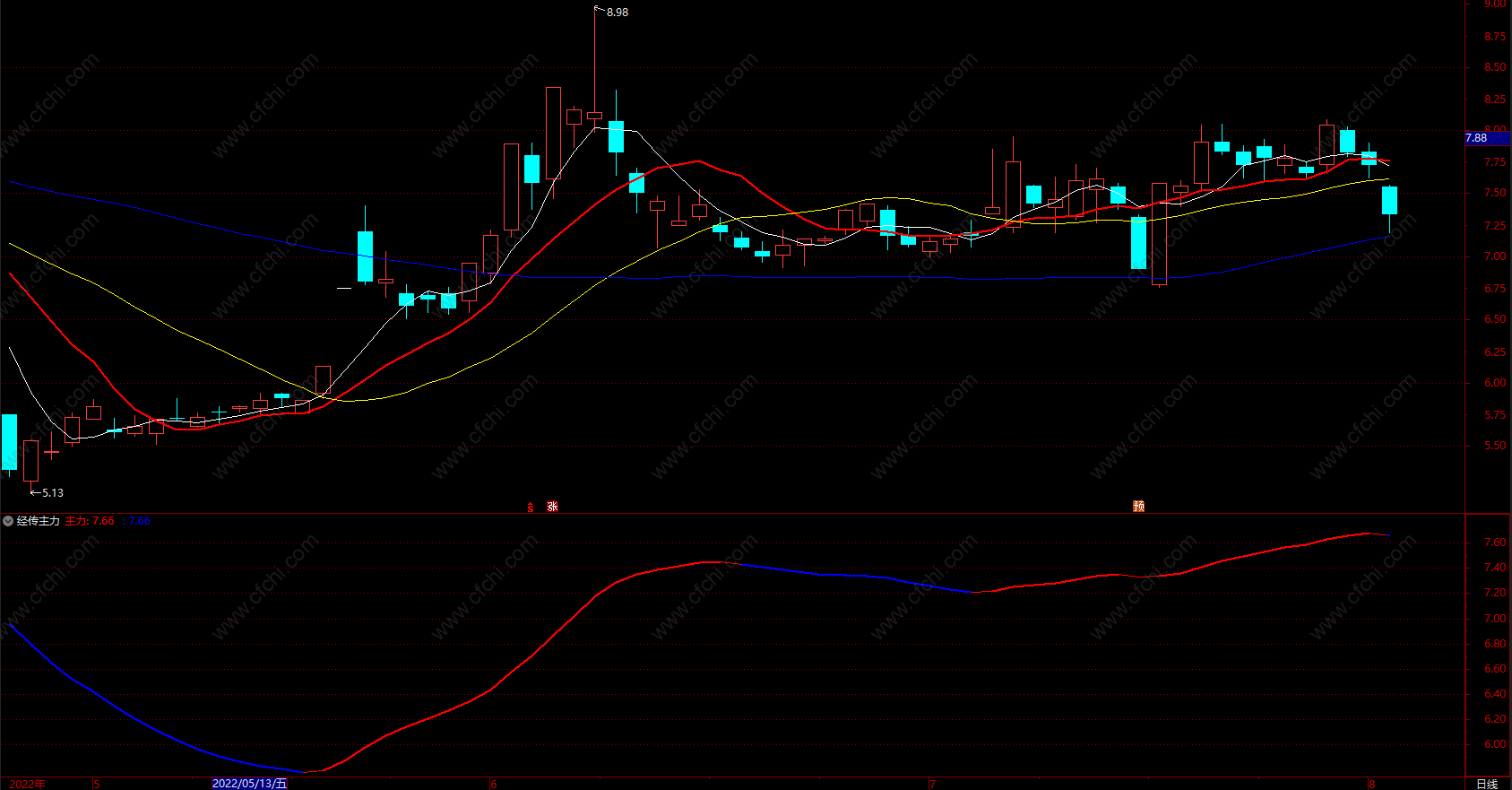Click the 涨 event marker icon
Viewport: 1512px width, 790px height.
click(553, 507)
